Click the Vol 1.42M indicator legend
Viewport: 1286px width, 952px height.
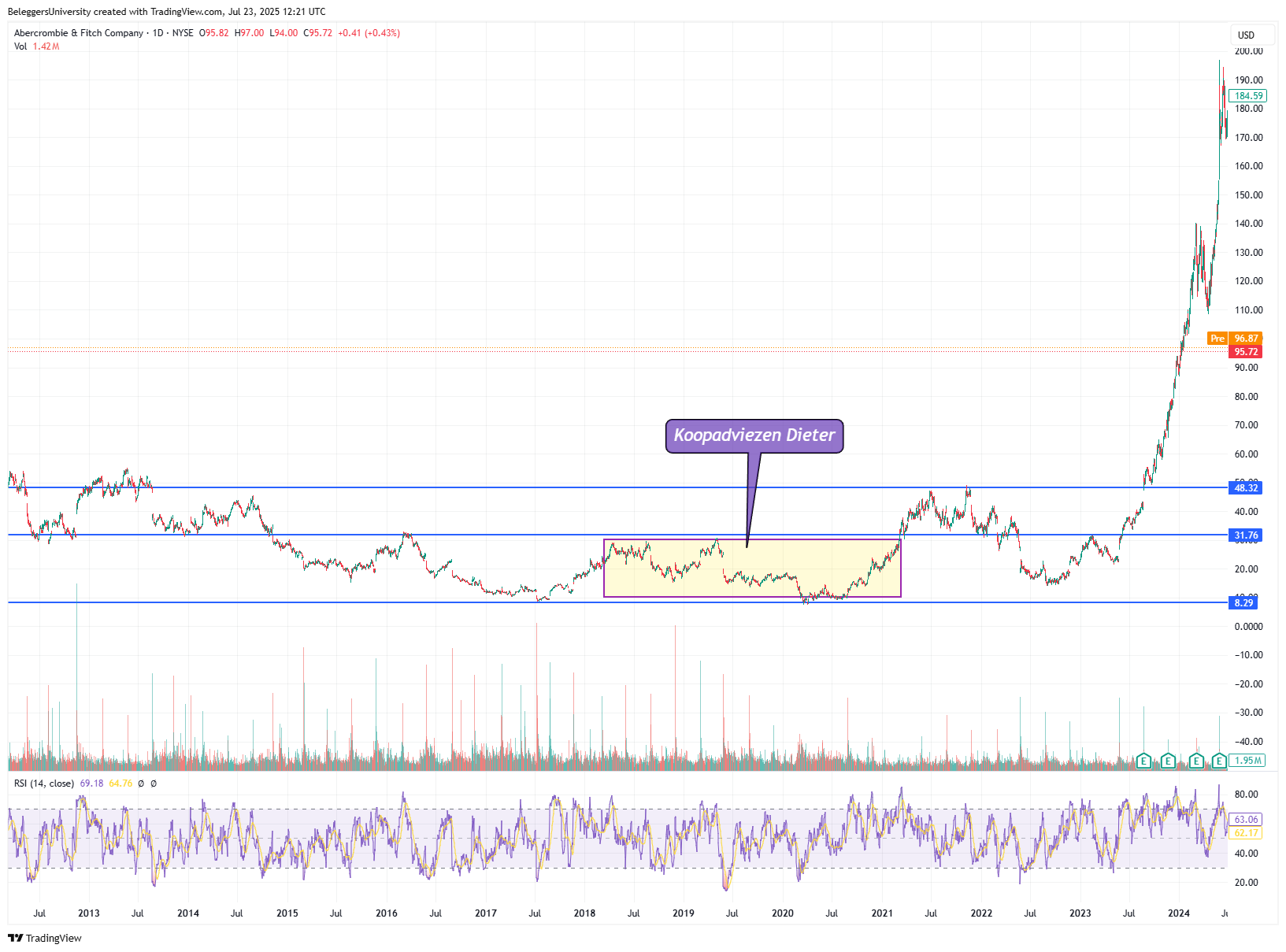[36, 46]
